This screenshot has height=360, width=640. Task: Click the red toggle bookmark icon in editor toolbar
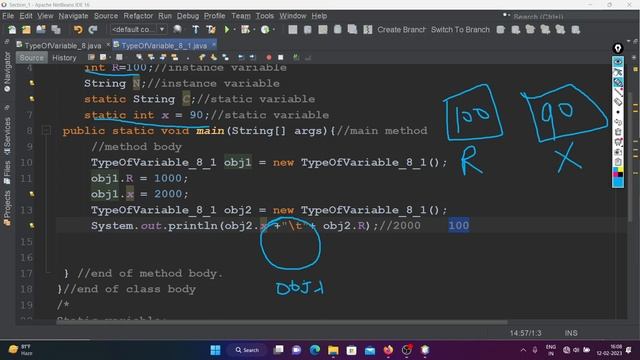(x=269, y=58)
